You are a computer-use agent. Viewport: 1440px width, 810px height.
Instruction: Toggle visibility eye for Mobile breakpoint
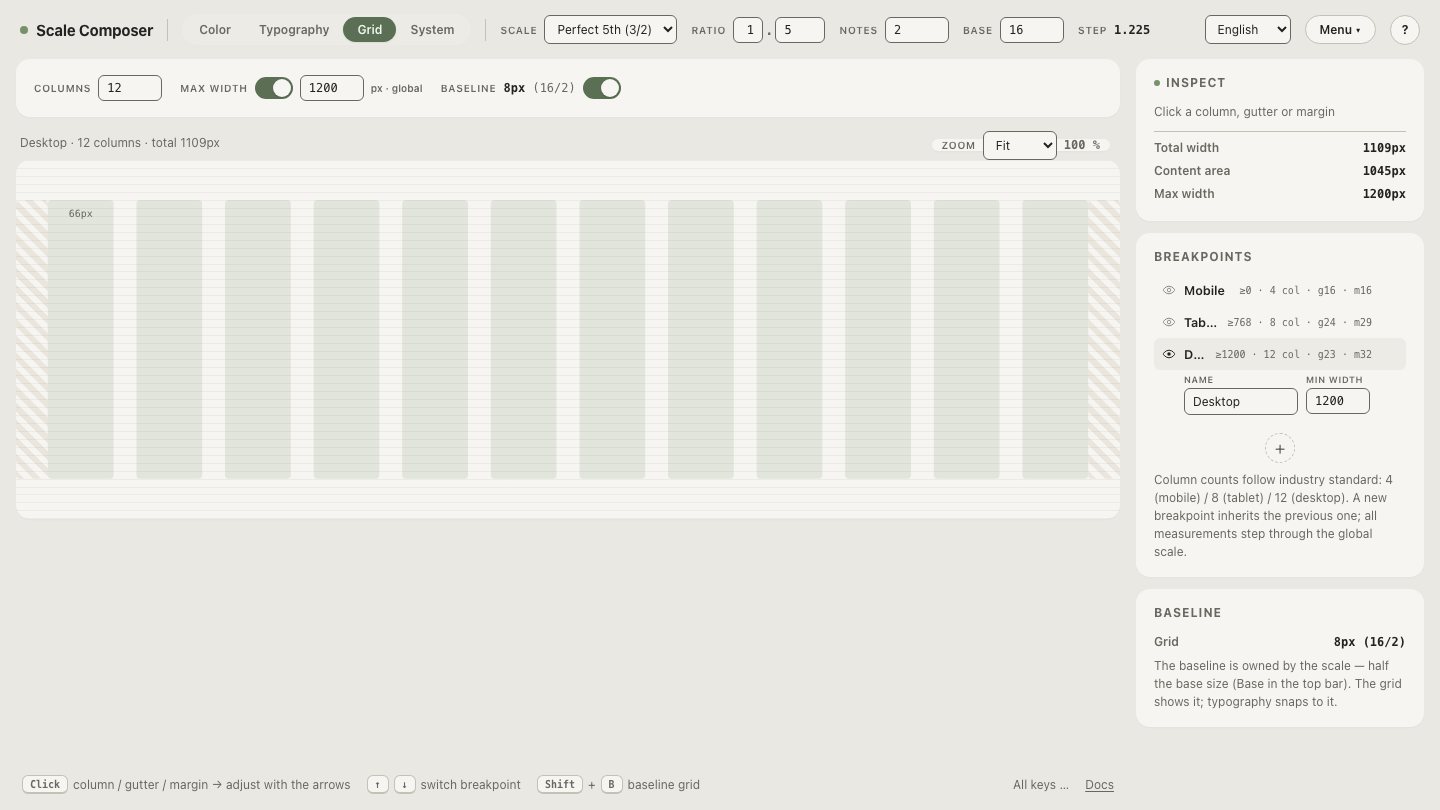pyautogui.click(x=1169, y=291)
